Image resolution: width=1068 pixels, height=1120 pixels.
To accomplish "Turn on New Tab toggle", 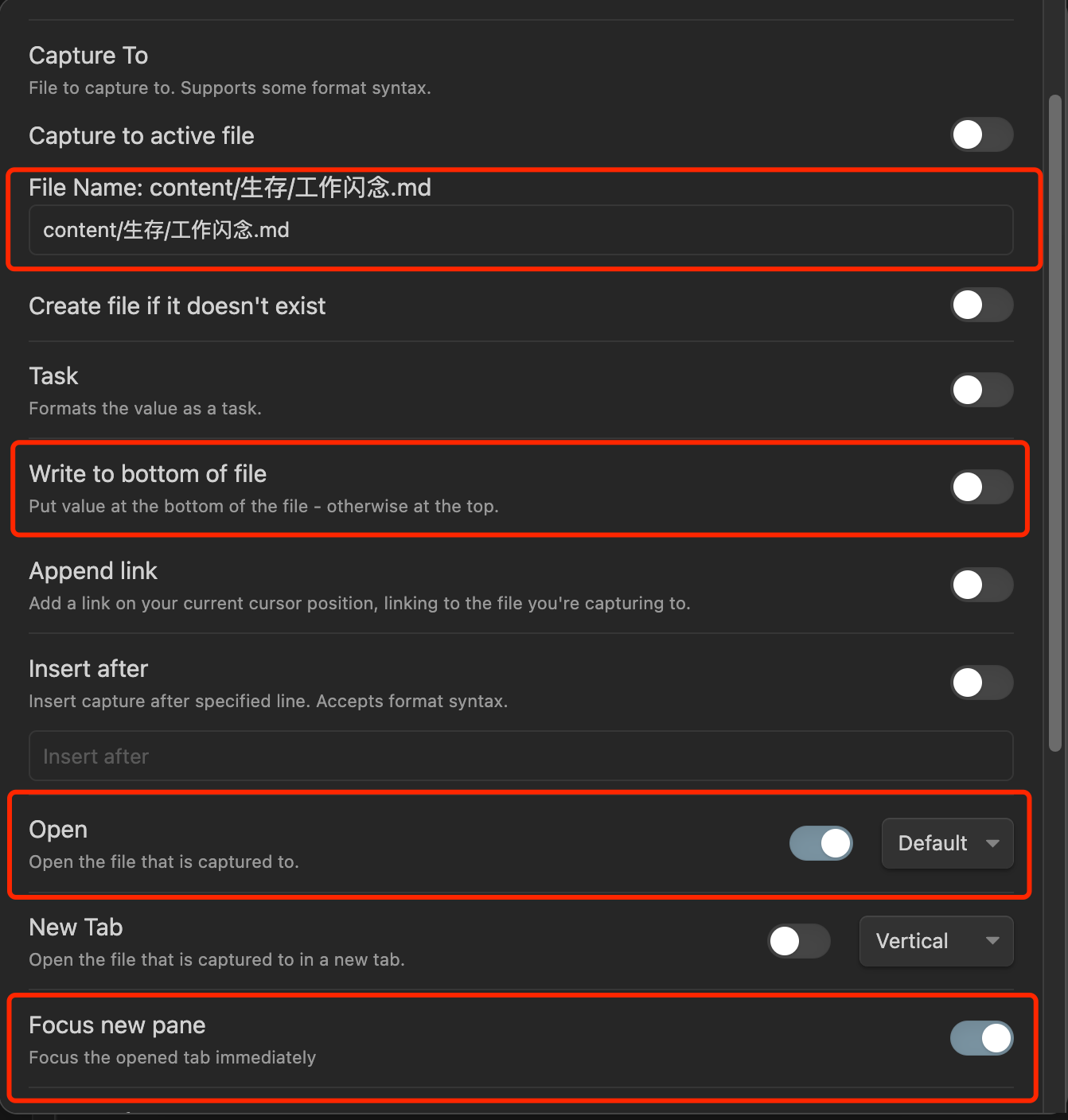I will (798, 941).
